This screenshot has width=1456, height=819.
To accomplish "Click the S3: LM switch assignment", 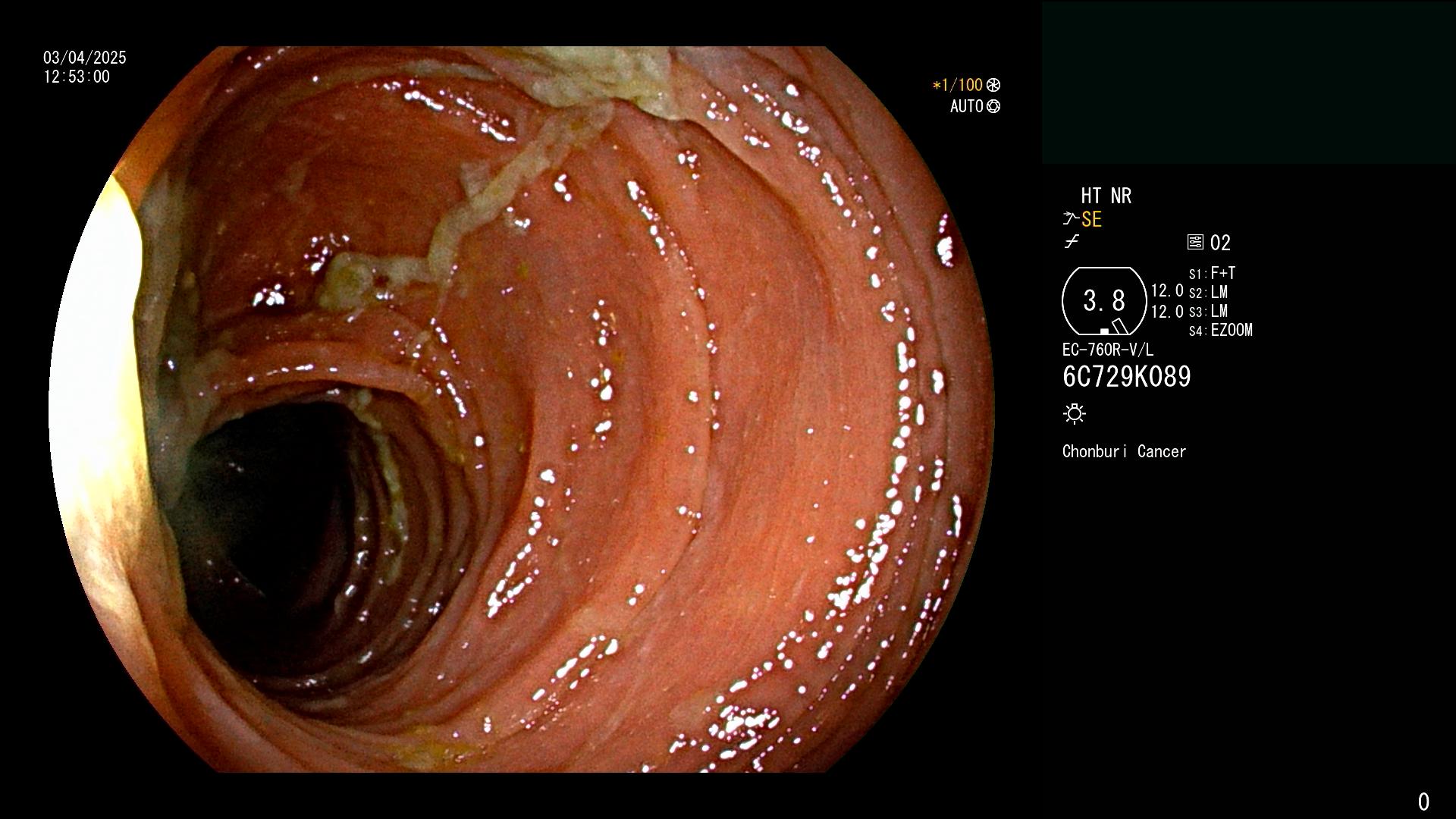I will point(1208,311).
